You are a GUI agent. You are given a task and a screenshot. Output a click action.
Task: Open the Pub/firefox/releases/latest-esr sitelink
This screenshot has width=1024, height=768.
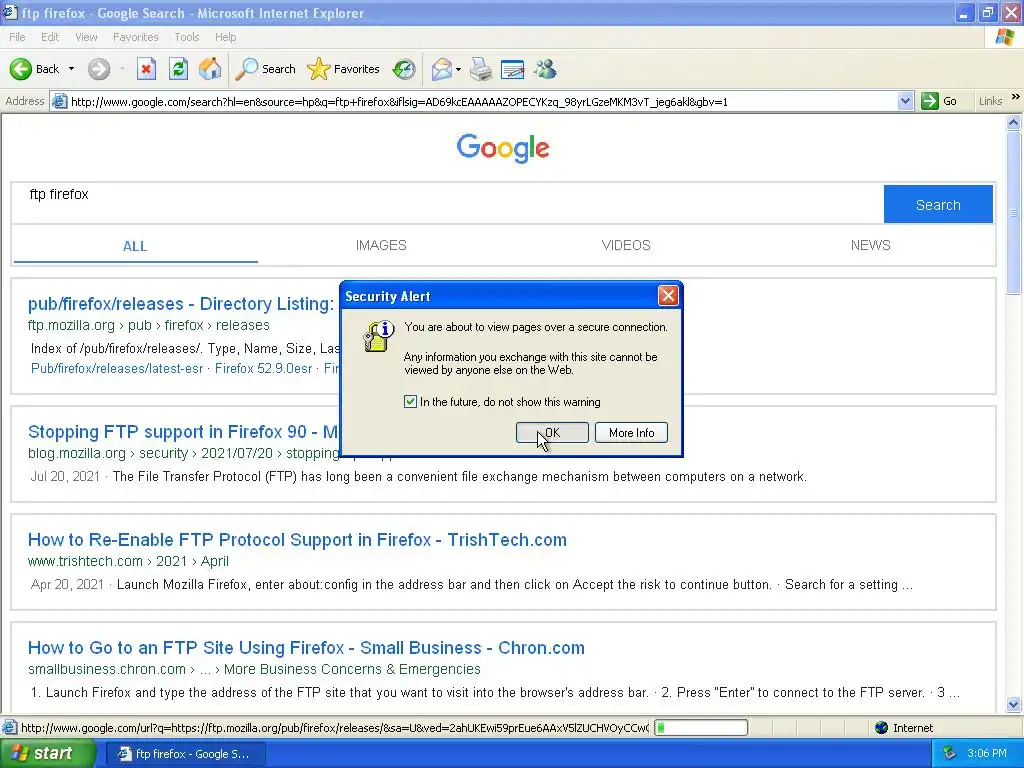click(117, 368)
